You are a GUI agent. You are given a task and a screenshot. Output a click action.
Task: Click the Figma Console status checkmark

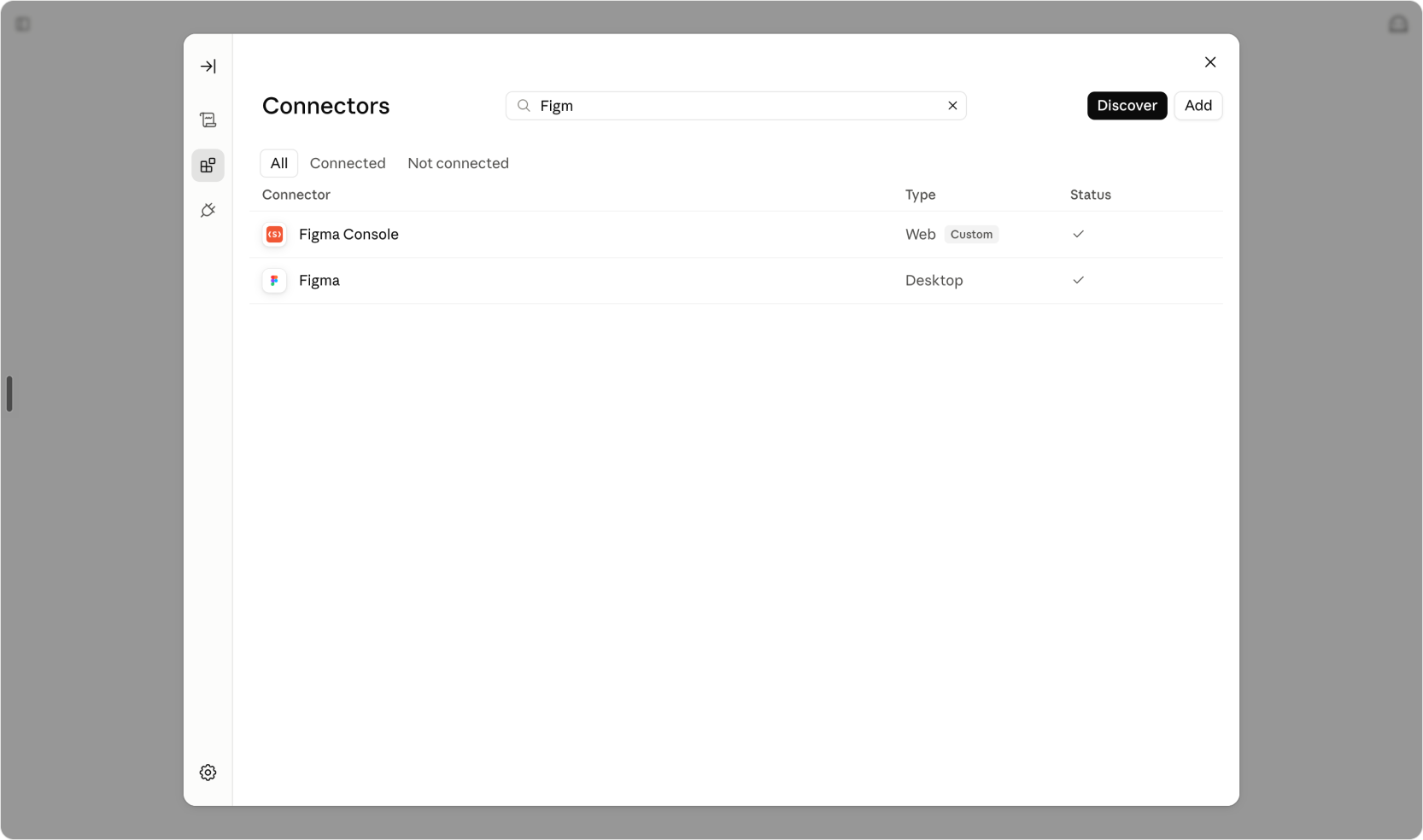(1078, 234)
